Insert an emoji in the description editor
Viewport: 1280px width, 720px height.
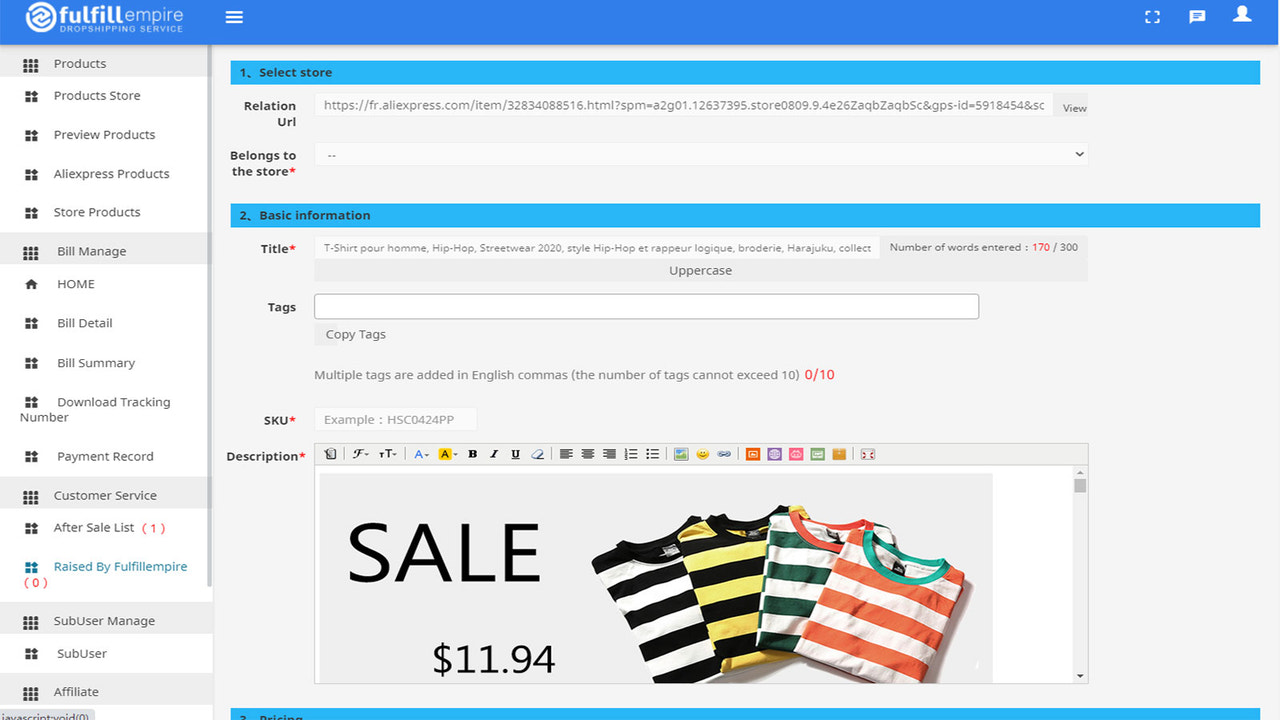coord(702,454)
